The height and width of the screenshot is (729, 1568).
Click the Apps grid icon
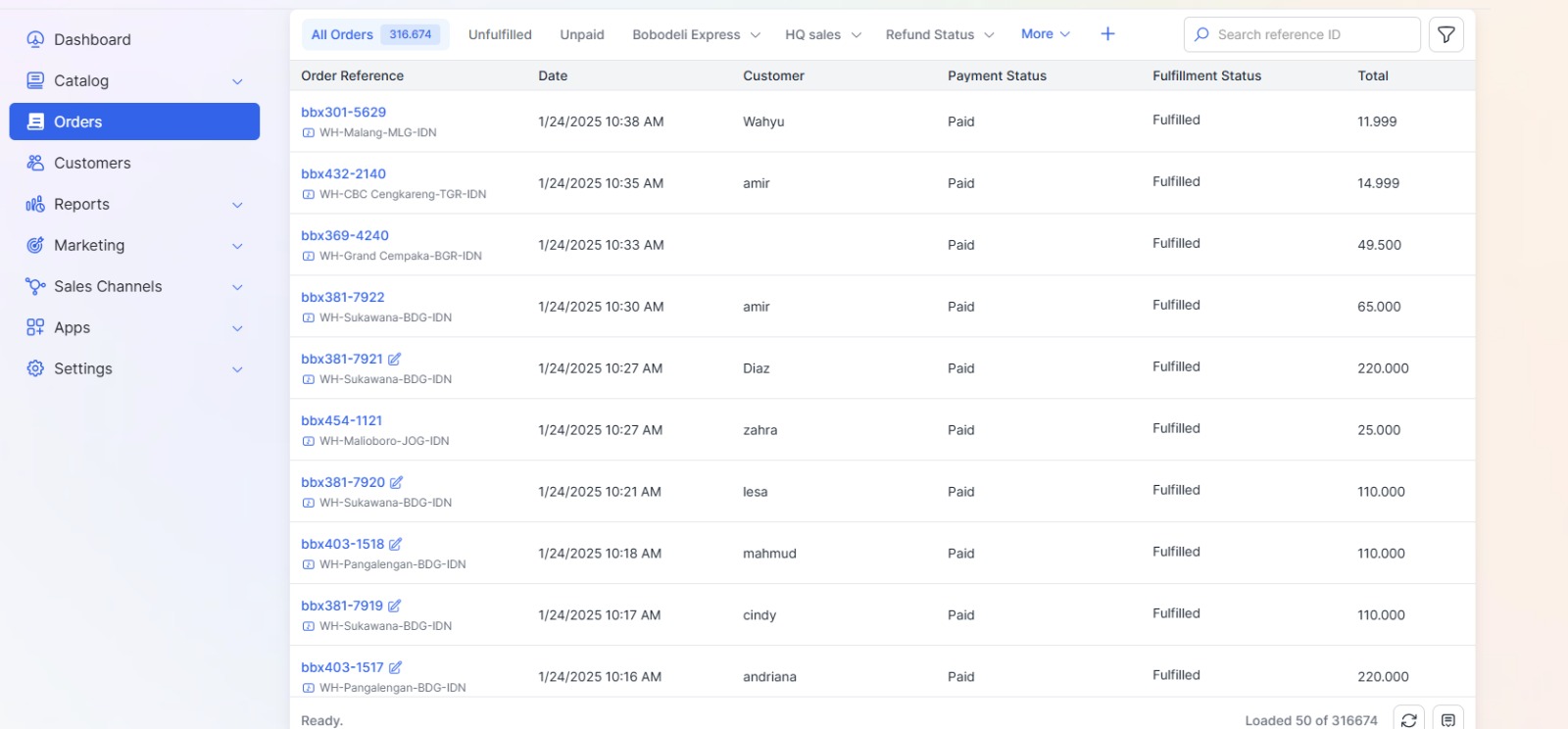click(35, 327)
